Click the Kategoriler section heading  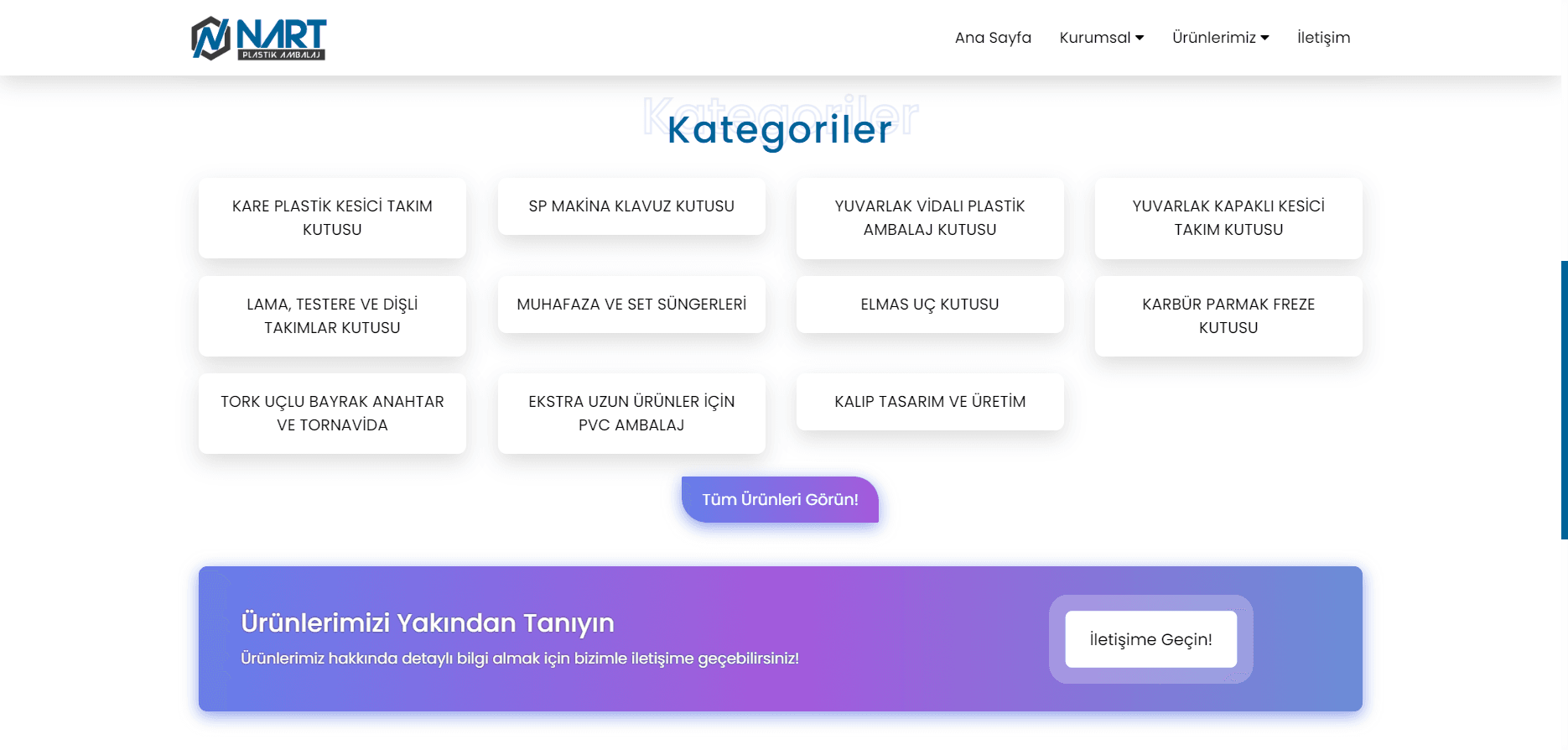point(780,129)
